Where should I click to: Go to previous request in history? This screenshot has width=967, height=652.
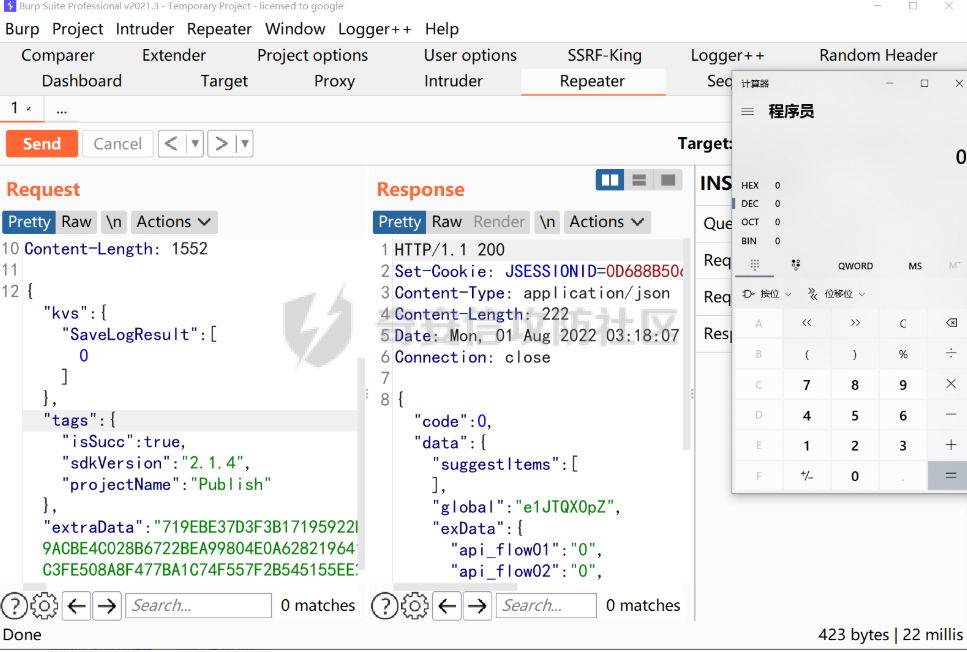pyautogui.click(x=171, y=144)
